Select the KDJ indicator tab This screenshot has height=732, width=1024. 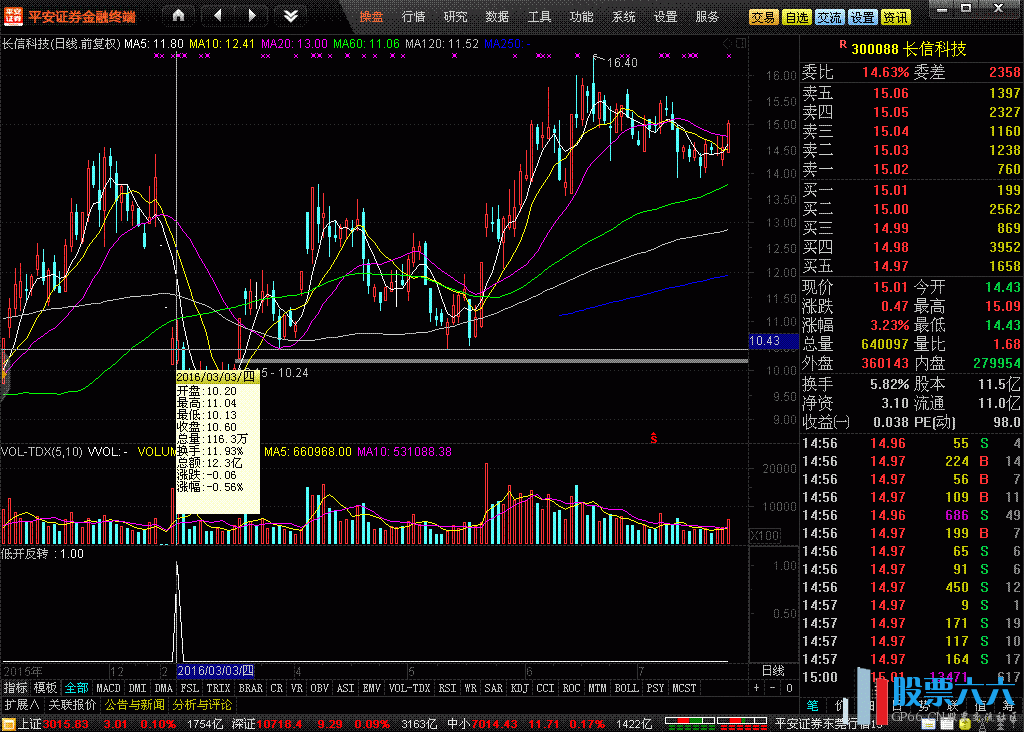[x=519, y=688]
